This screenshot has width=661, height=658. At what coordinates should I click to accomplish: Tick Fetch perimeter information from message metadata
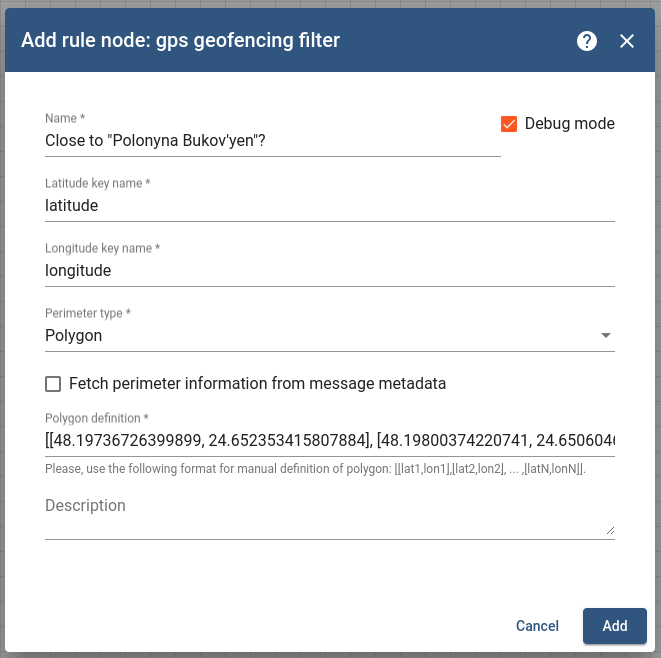[x=53, y=384]
